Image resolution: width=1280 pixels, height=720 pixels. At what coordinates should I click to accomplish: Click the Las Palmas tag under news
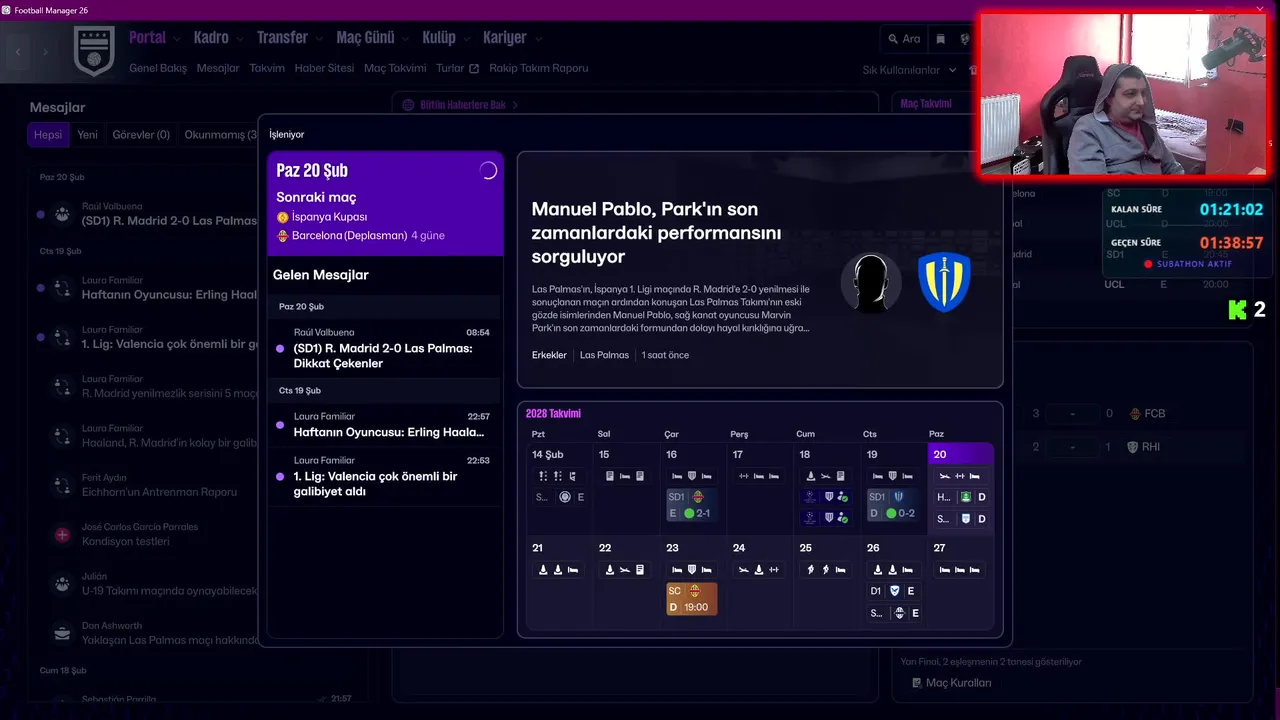tap(604, 355)
